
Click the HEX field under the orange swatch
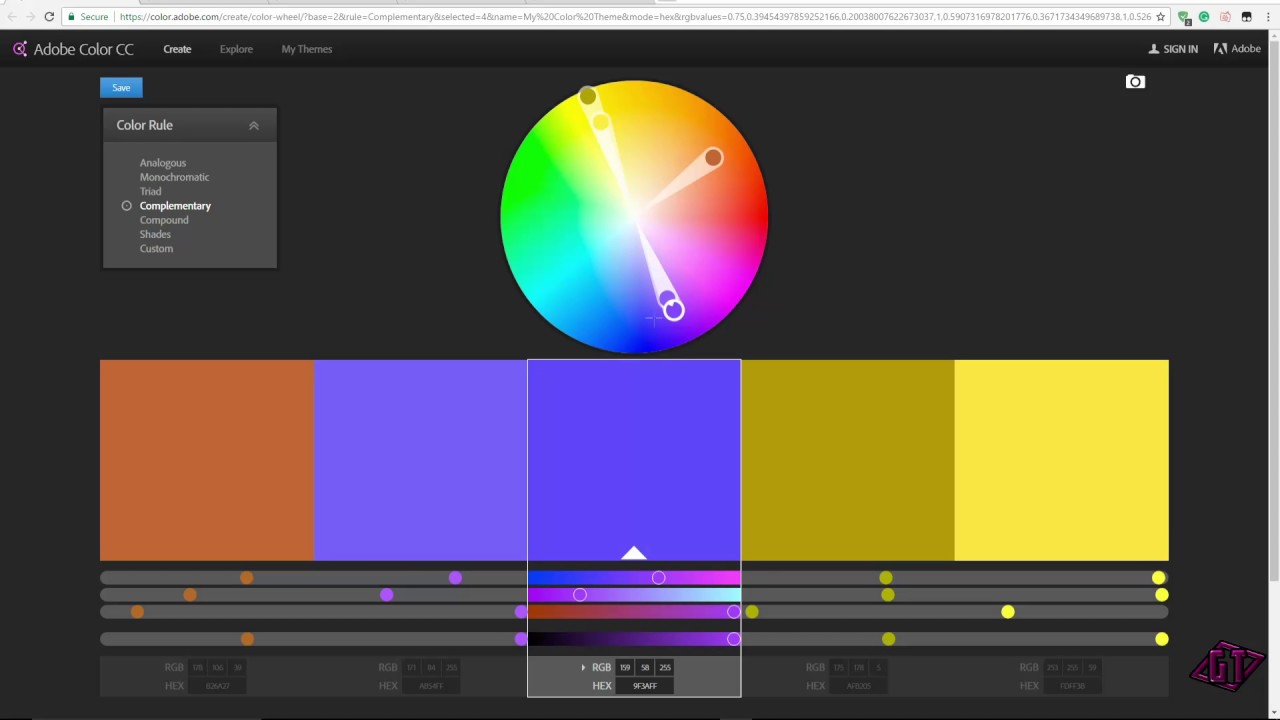(217, 686)
